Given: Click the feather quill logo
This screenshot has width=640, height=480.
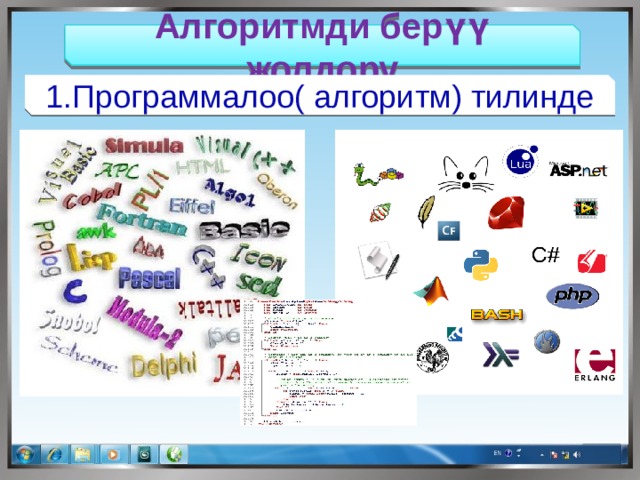Looking at the screenshot, I should [426, 211].
